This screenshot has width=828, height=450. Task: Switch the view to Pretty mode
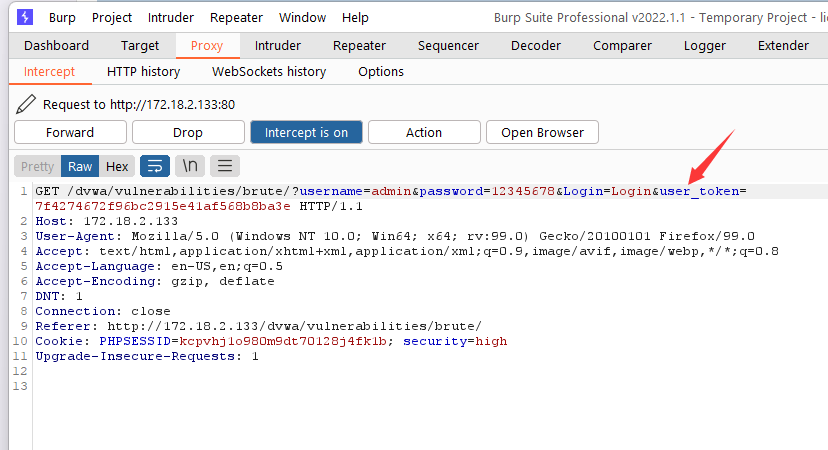(38, 166)
